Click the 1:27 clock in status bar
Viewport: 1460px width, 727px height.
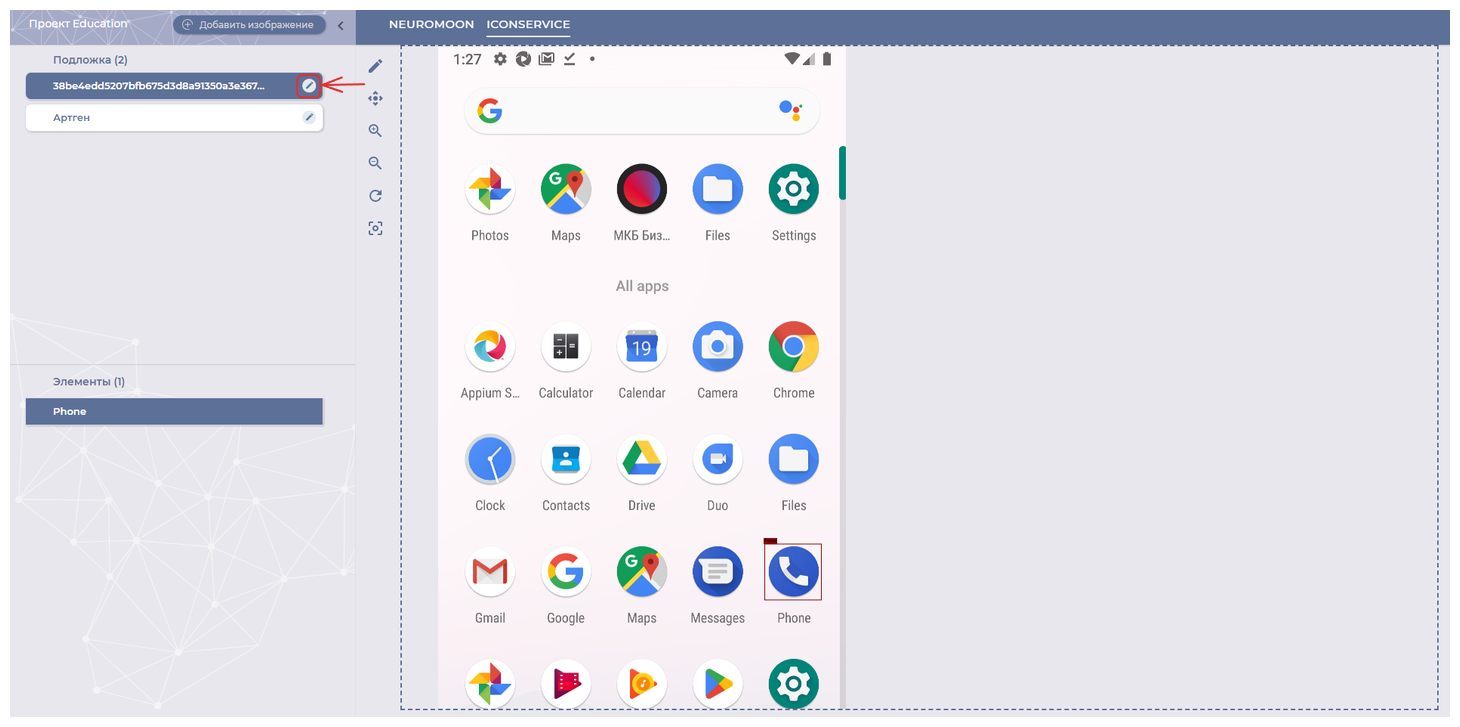(467, 59)
